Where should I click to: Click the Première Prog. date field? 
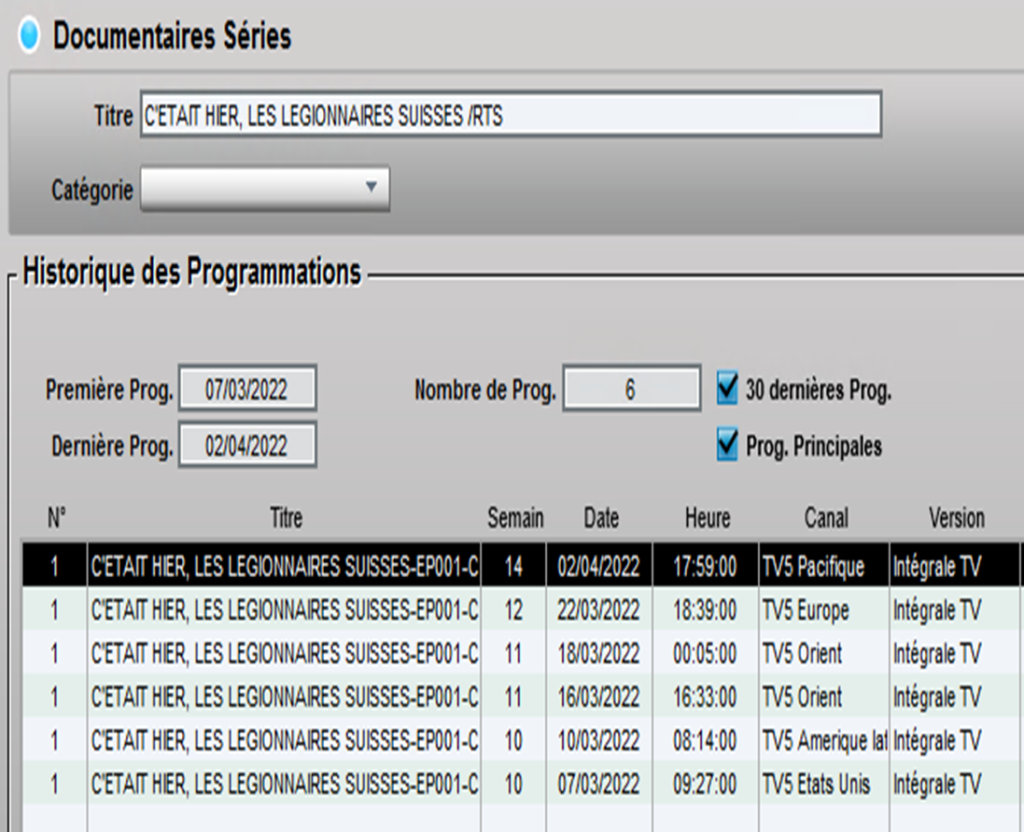pyautogui.click(x=248, y=389)
